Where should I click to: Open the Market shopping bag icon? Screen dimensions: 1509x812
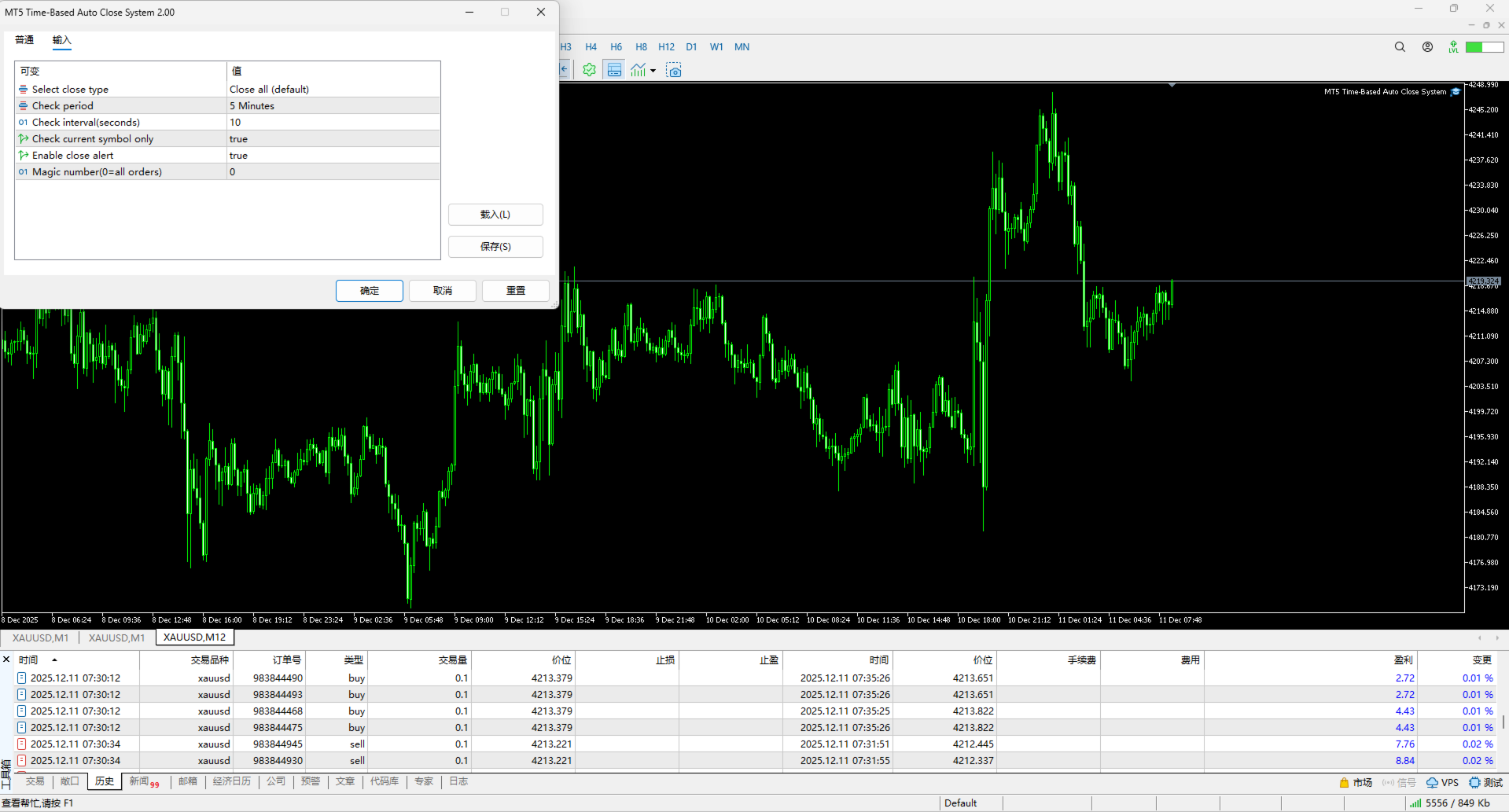click(x=1344, y=782)
